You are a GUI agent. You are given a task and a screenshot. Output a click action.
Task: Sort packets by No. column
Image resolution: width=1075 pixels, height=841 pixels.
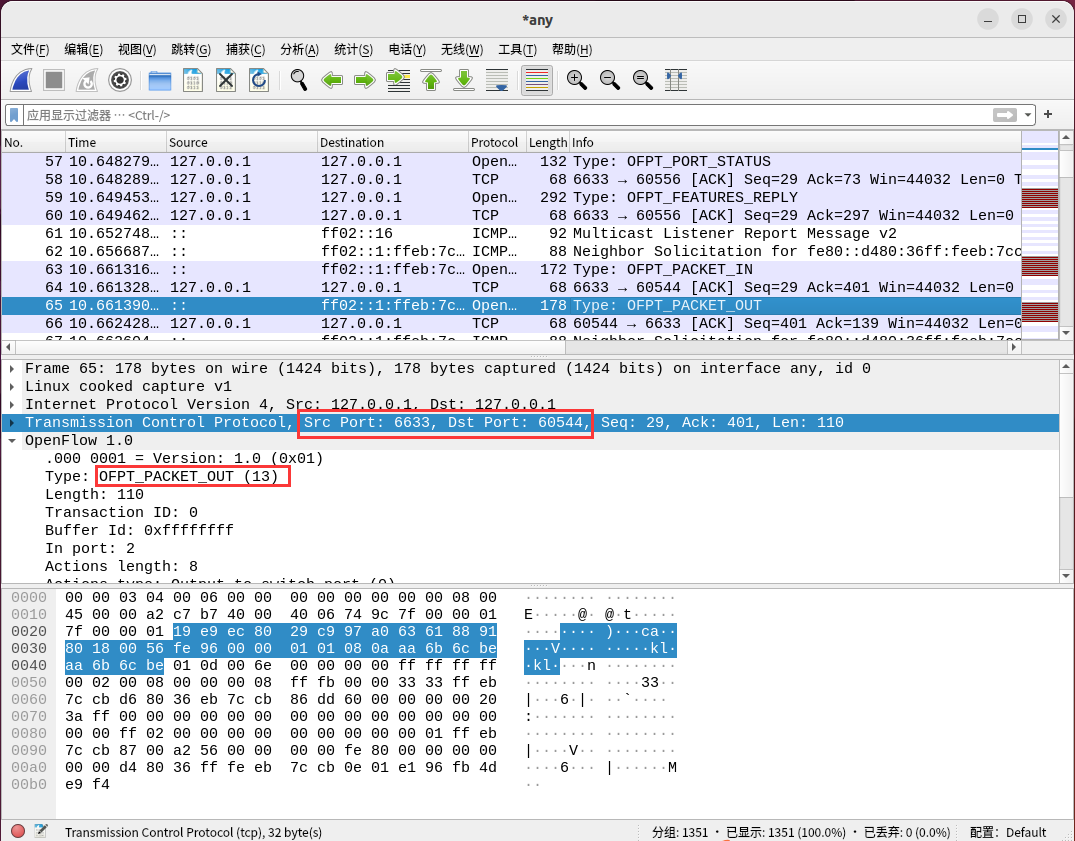click(x=33, y=143)
